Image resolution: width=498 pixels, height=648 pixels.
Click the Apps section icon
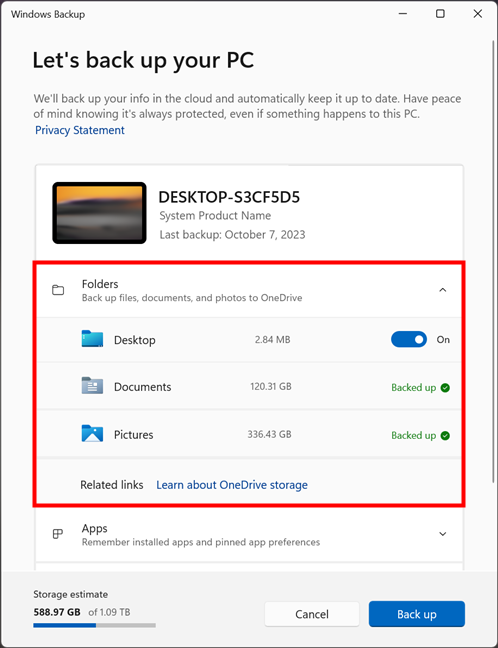coord(58,534)
